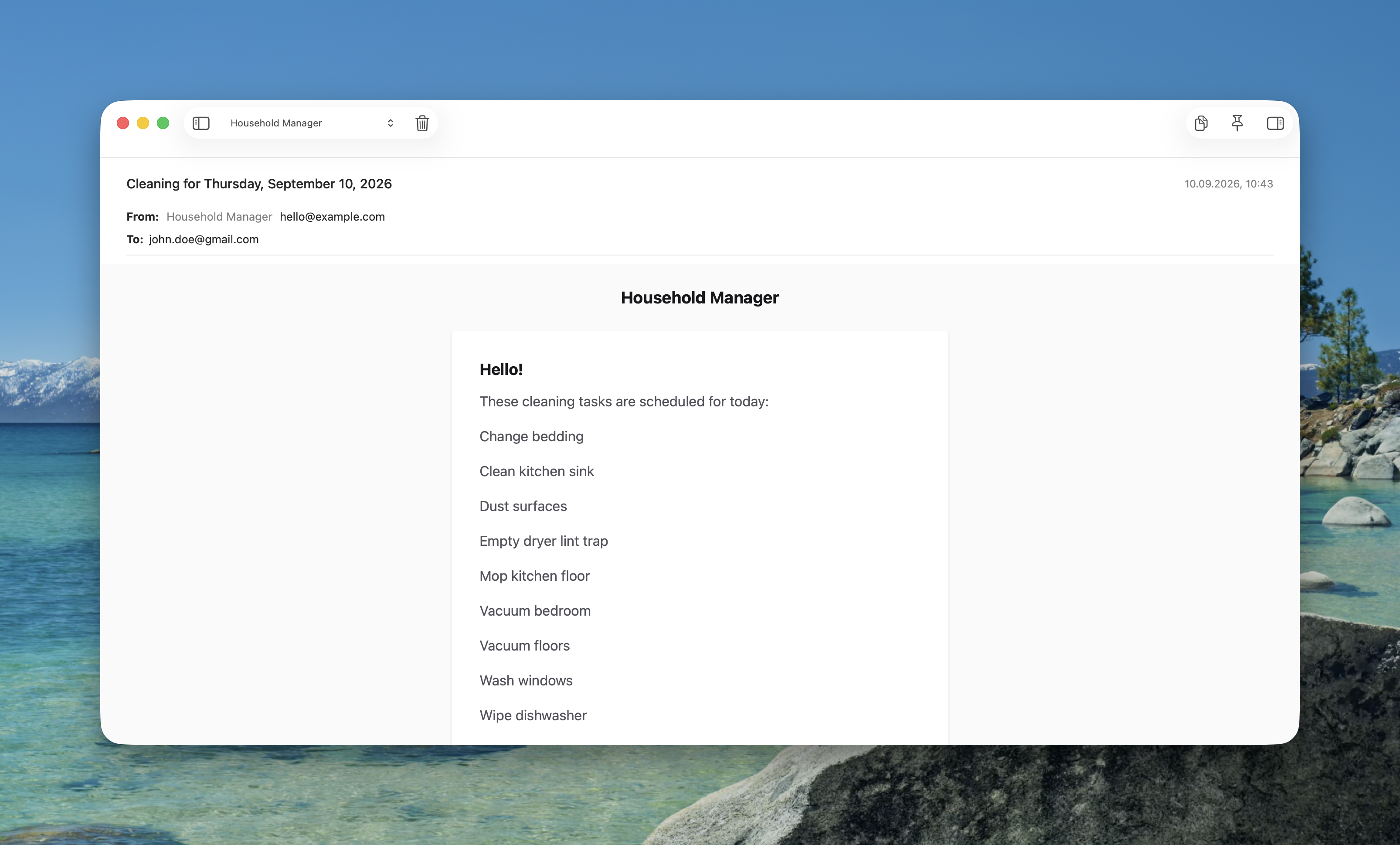
Task: Click the sender address hello@example.com
Action: tap(333, 217)
